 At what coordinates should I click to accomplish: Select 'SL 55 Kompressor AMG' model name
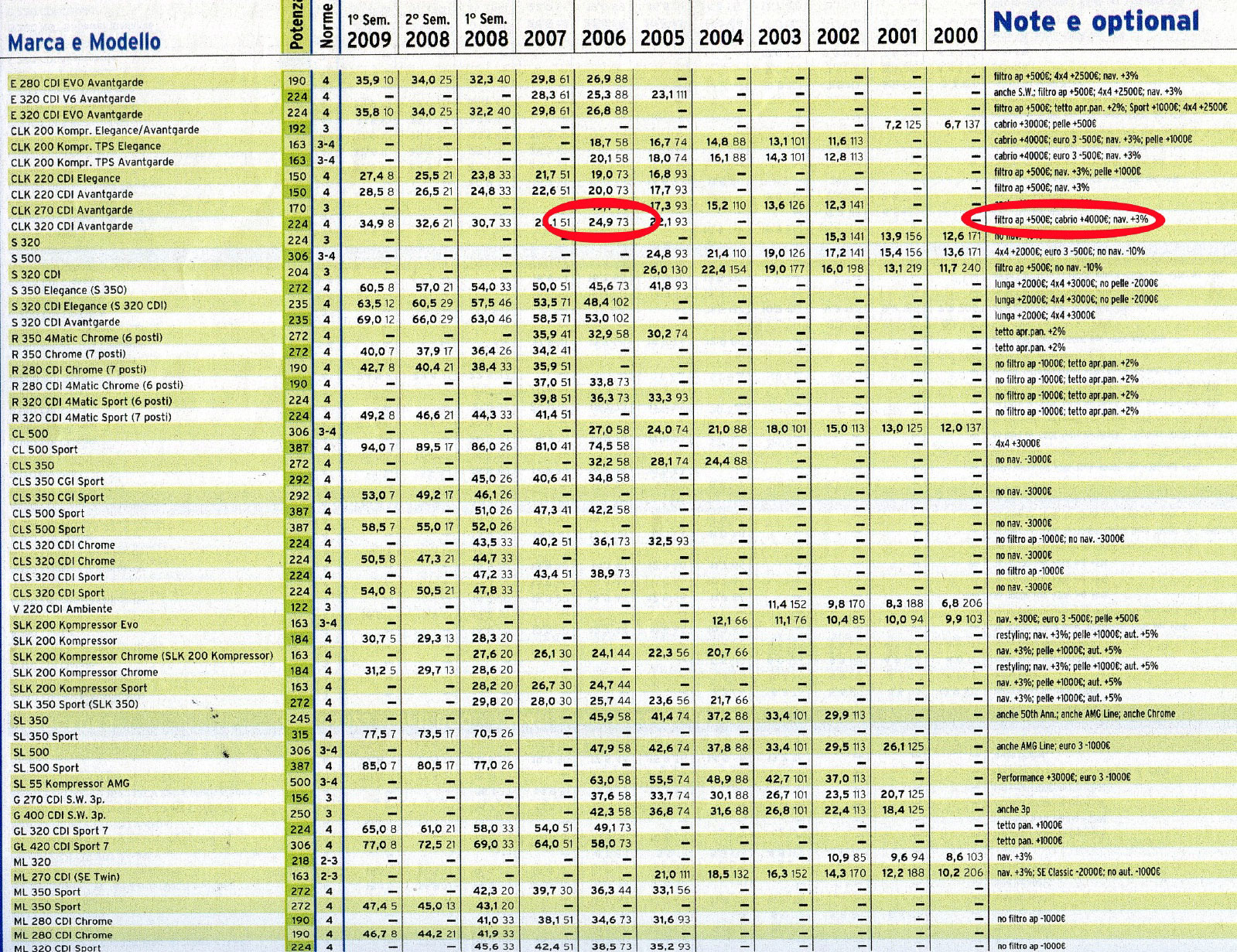click(71, 783)
